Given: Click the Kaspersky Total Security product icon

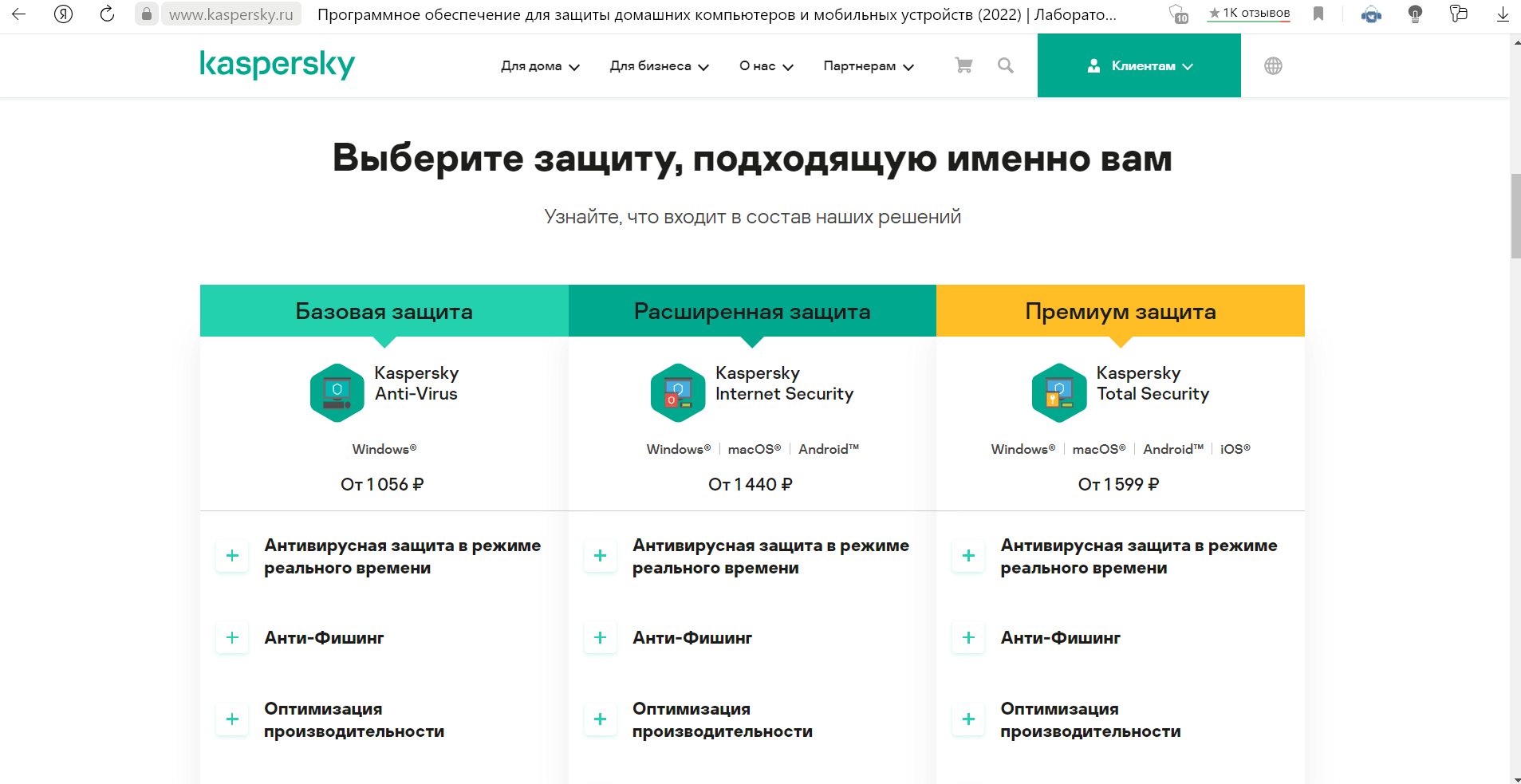Looking at the screenshot, I should tap(1059, 392).
